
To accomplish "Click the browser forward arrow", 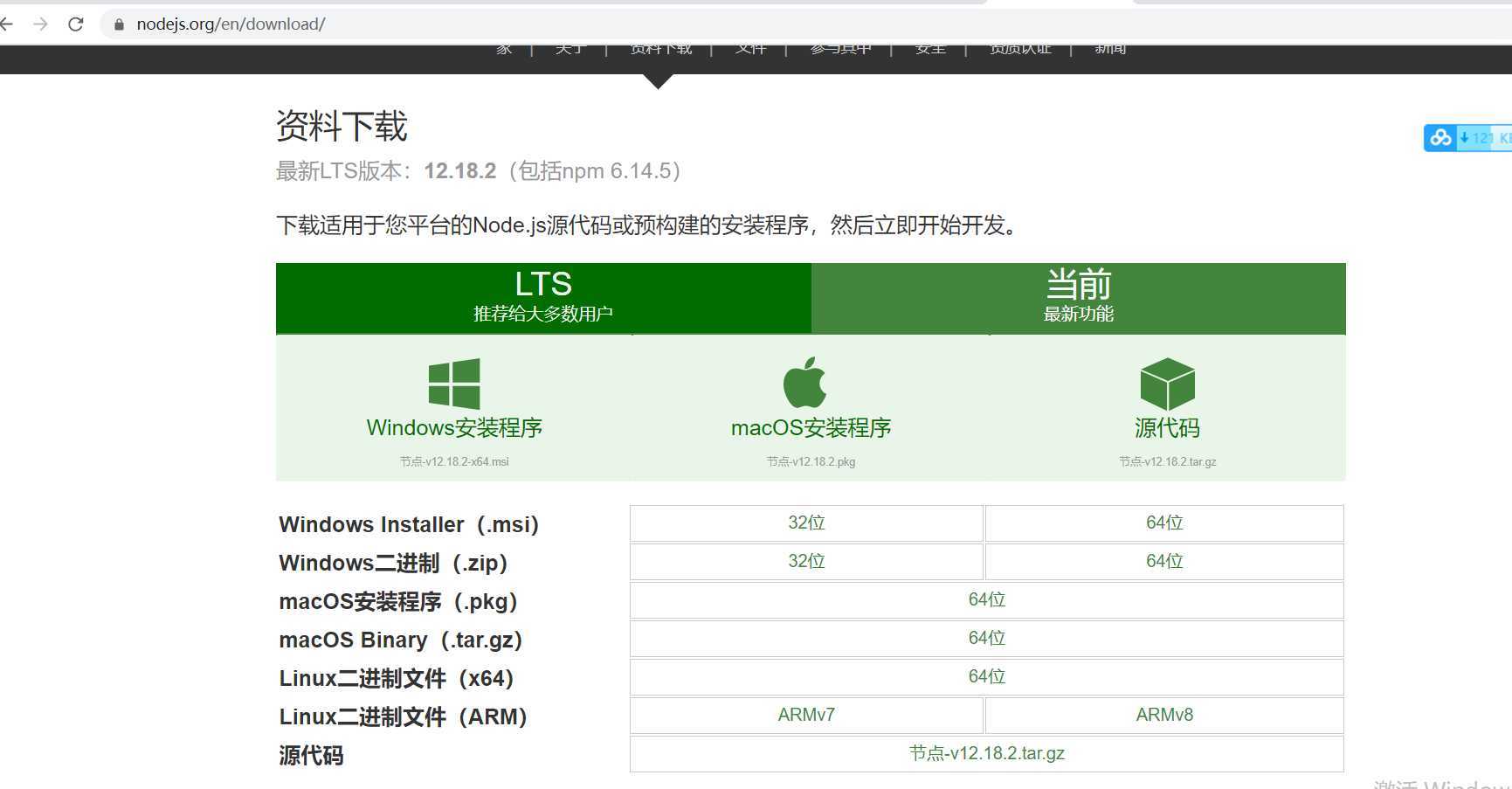I will point(40,24).
